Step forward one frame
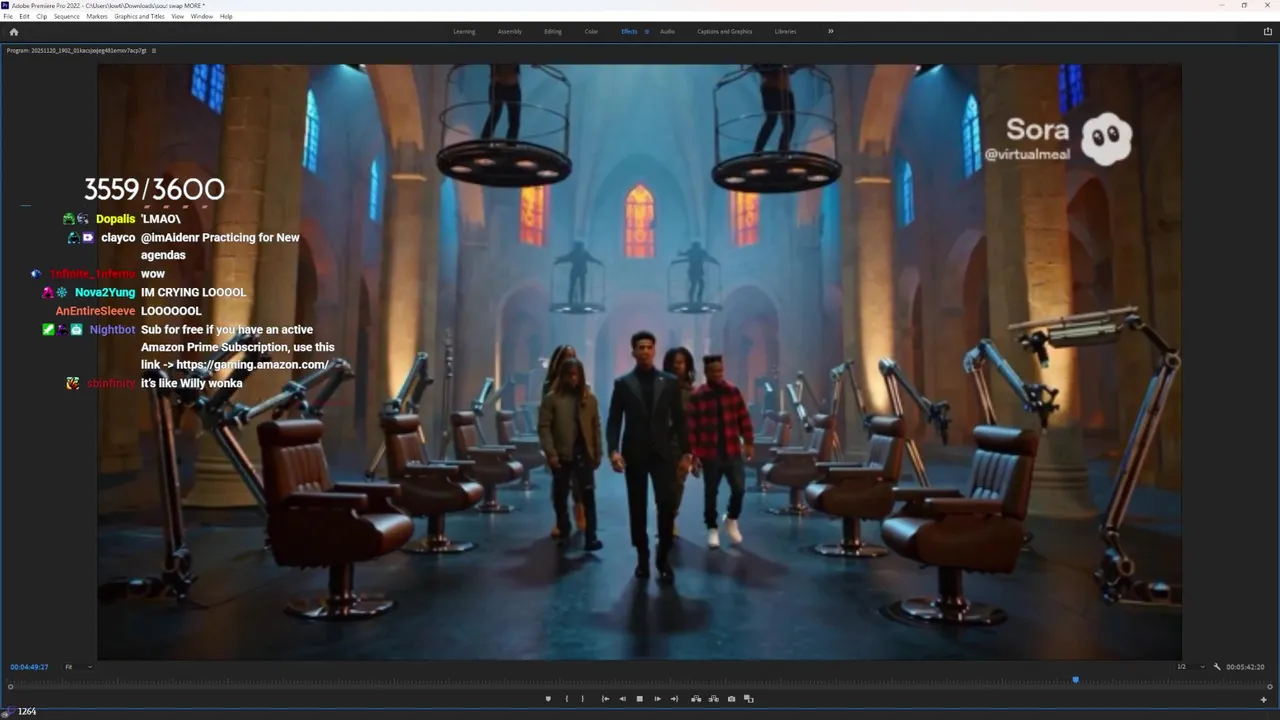 tap(657, 699)
